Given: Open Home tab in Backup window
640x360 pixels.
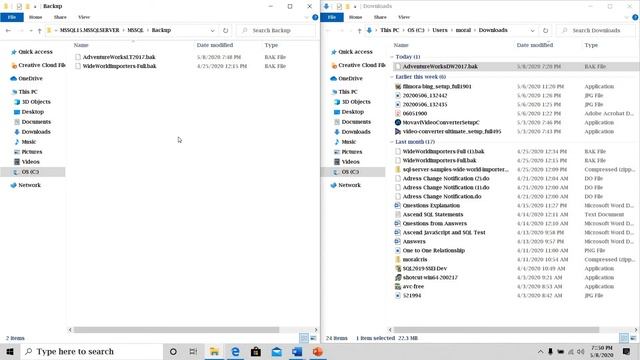Looking at the screenshot, I should [36, 17].
